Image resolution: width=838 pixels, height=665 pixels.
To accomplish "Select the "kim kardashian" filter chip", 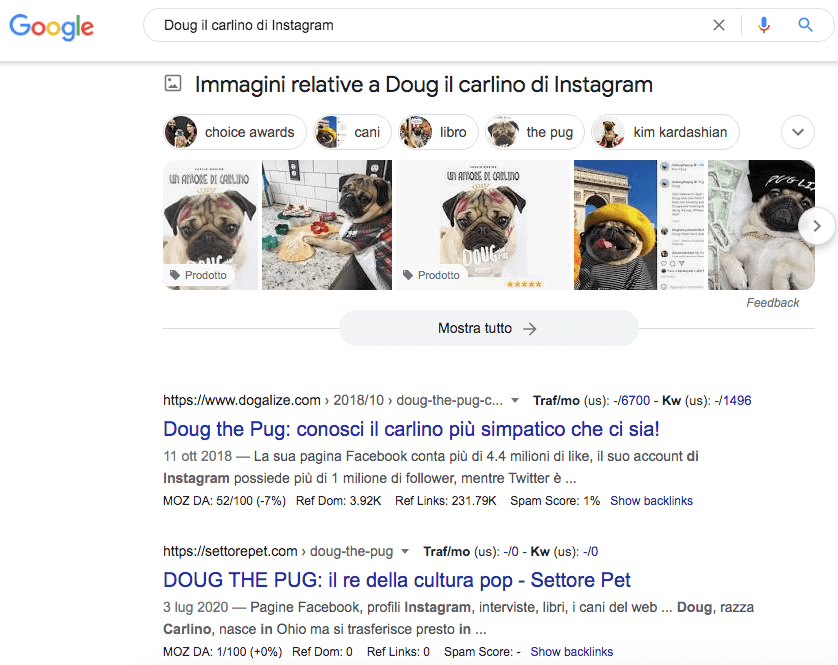I will (x=665, y=132).
